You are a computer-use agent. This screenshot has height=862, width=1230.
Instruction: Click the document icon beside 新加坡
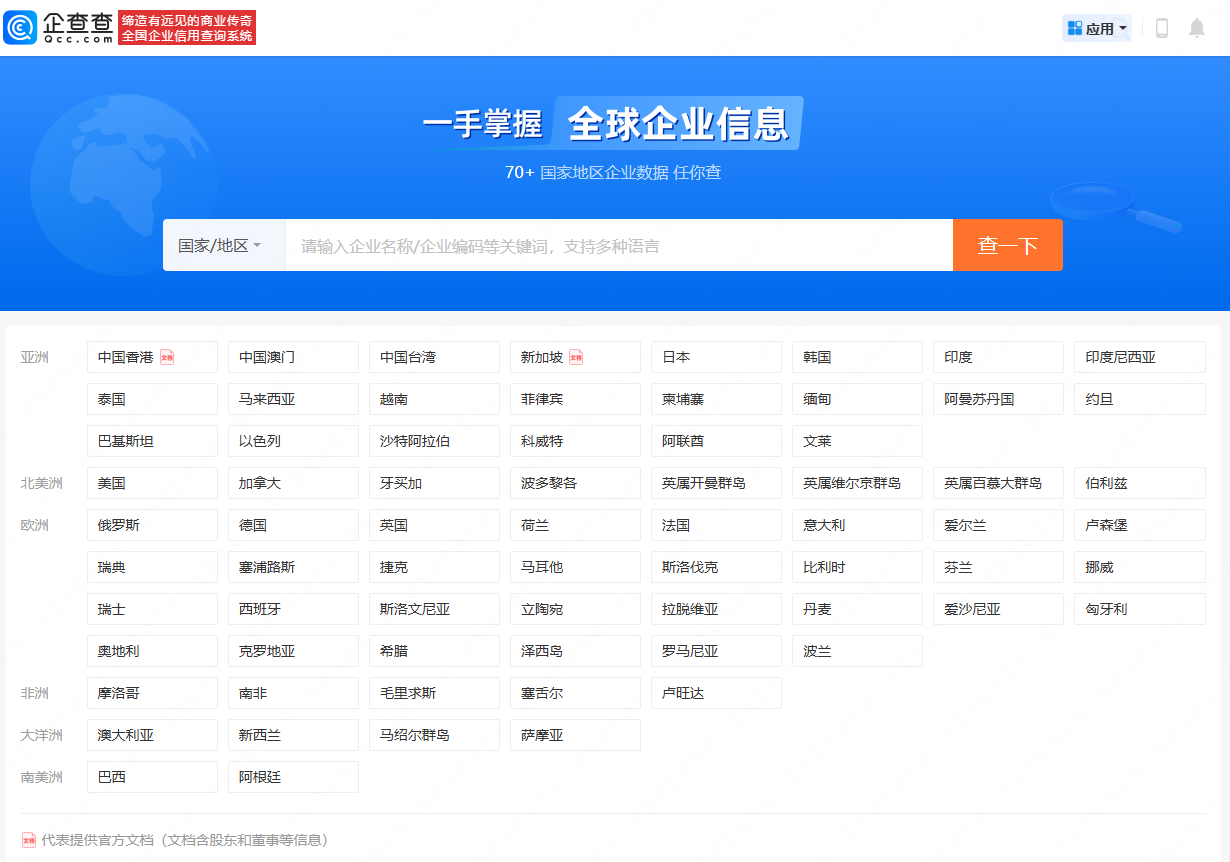[x=576, y=357]
